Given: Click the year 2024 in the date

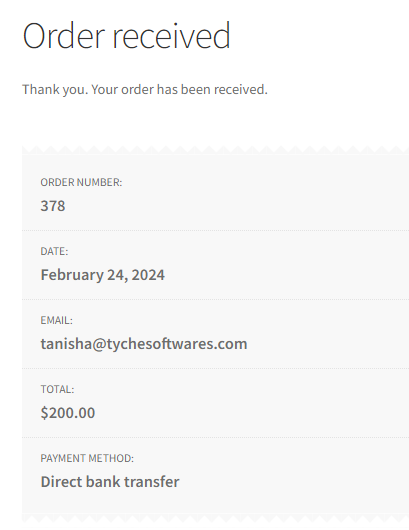Looking at the screenshot, I should 148,275.
